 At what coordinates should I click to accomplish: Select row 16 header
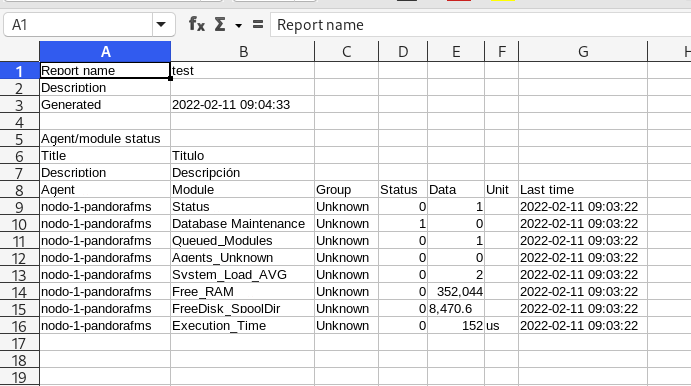[19, 326]
